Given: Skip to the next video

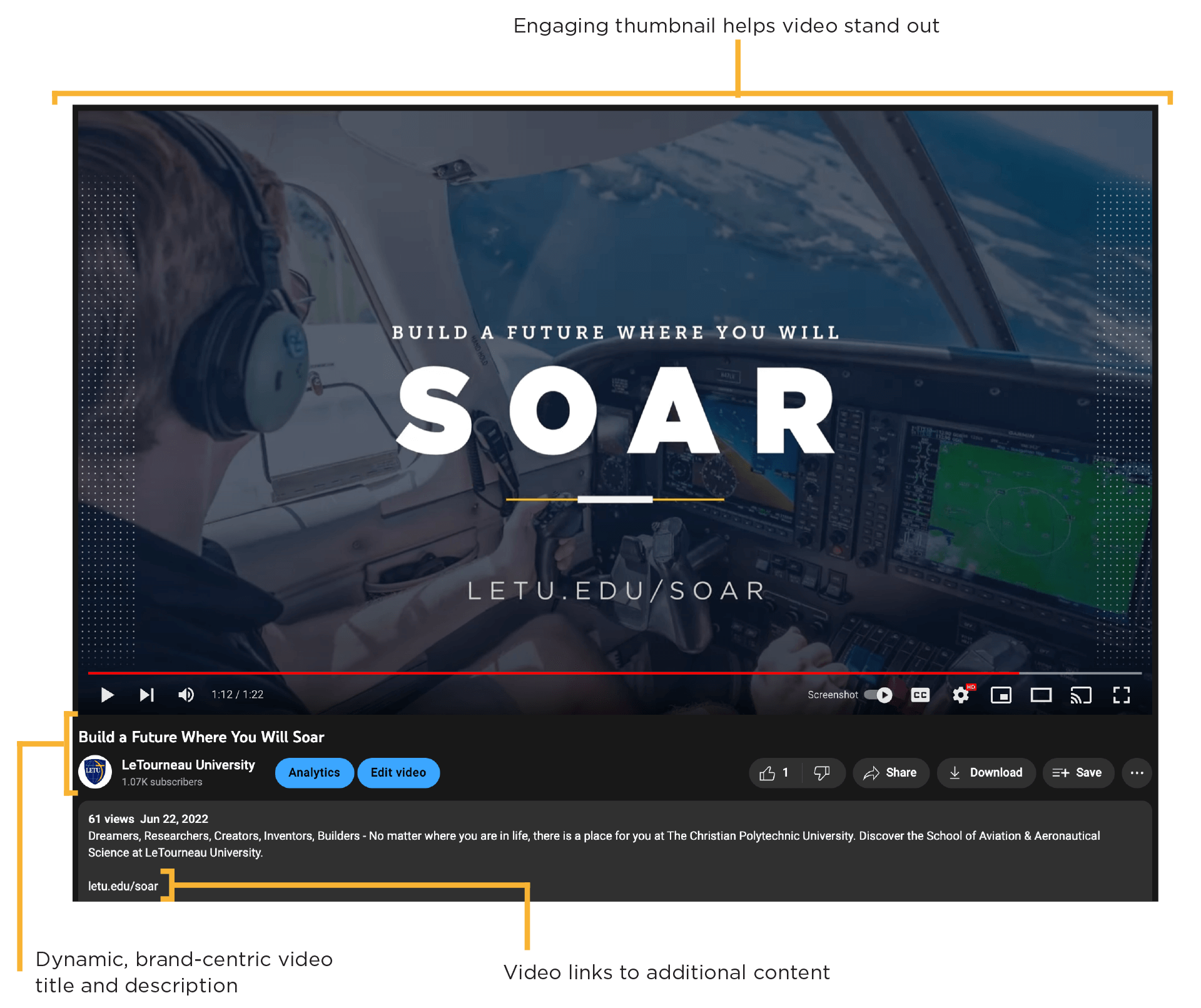Looking at the screenshot, I should click(147, 695).
